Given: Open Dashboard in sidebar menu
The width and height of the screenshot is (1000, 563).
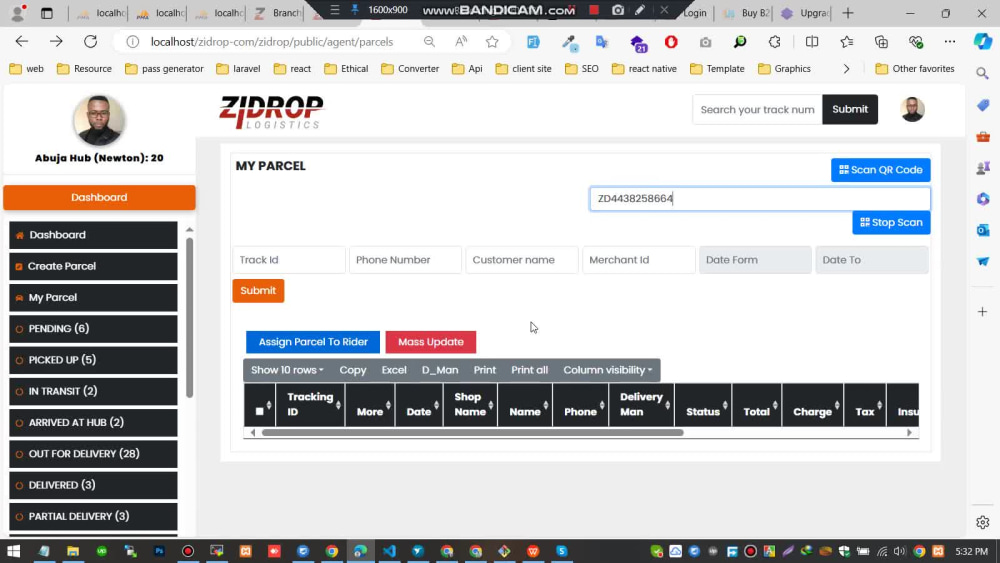Looking at the screenshot, I should point(93,235).
